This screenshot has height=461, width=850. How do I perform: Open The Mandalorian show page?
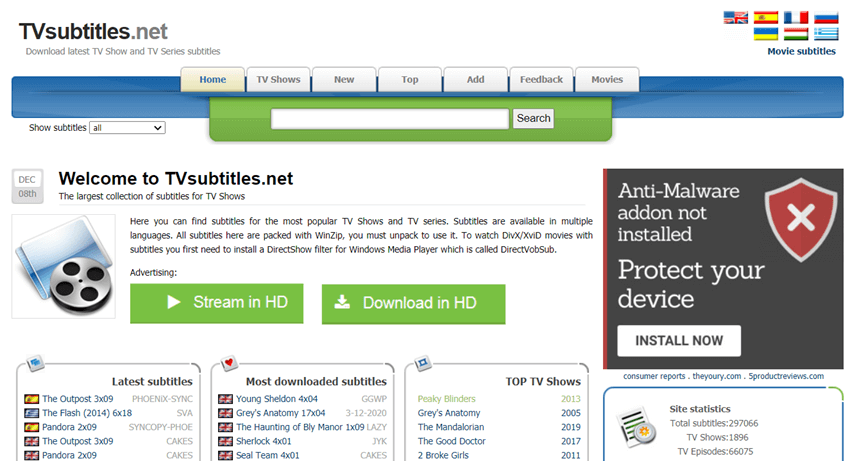pyautogui.click(x=451, y=427)
